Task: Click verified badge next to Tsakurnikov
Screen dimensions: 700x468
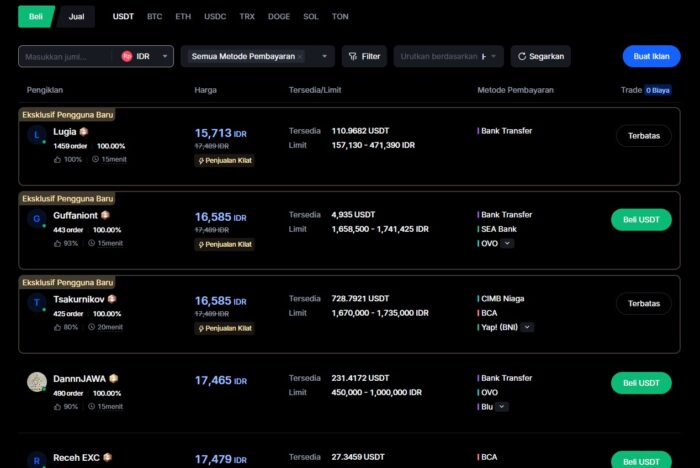Action: pyautogui.click(x=112, y=299)
